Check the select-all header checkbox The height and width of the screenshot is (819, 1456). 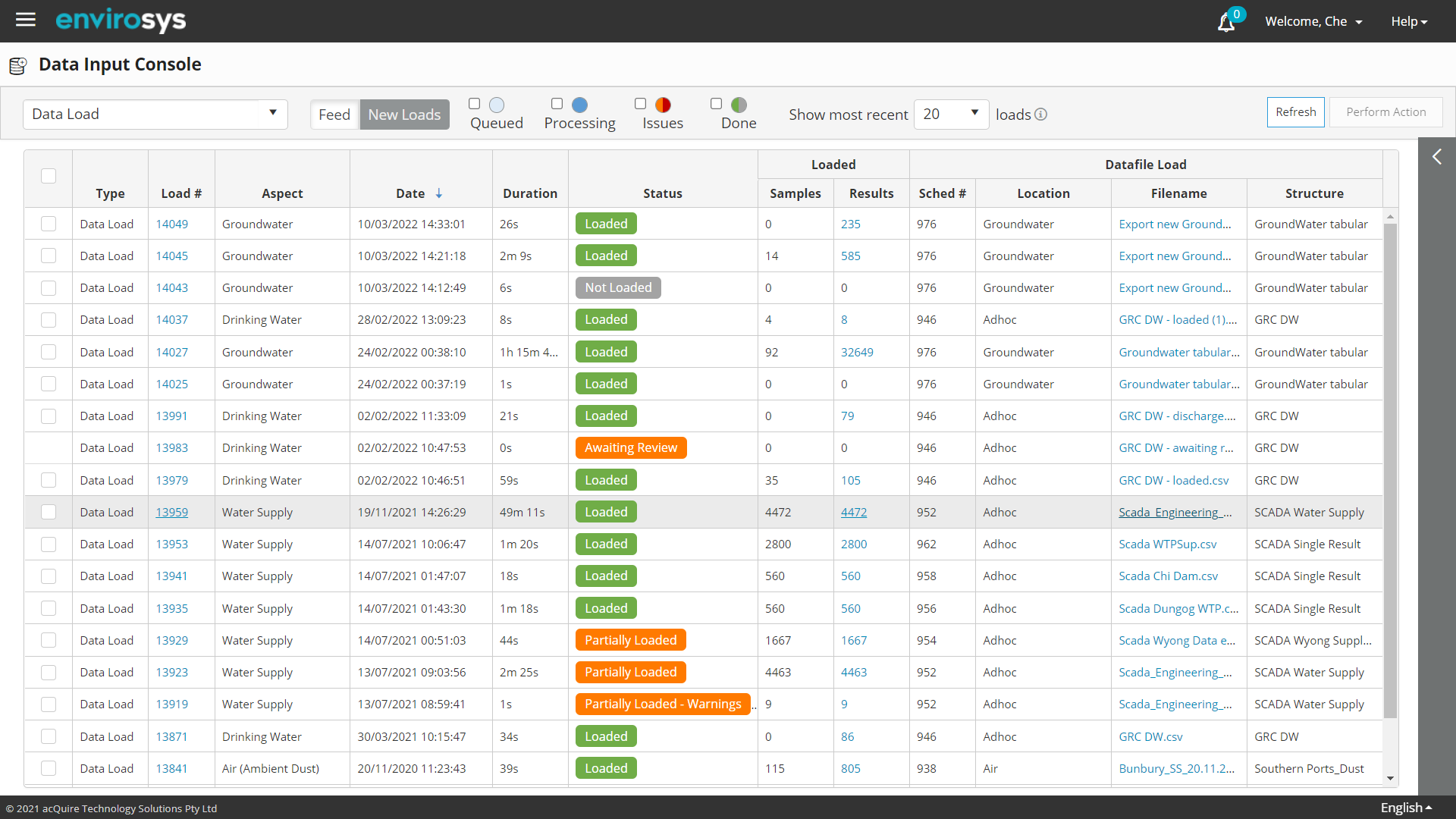pyautogui.click(x=49, y=176)
